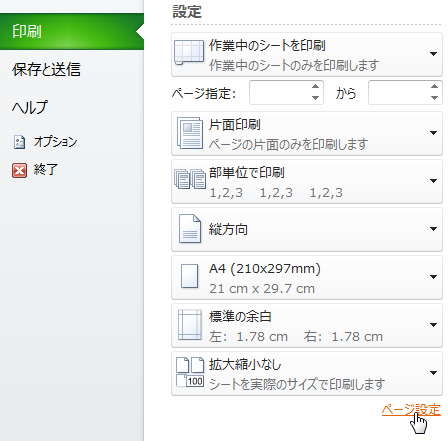Viewport: 448px width, 441px height.
Task: Click the ページ設定 link
Action: pyautogui.click(x=411, y=410)
